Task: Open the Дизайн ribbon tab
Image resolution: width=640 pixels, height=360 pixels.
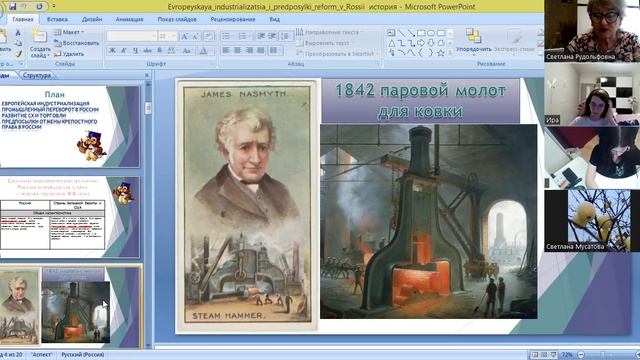Action: (x=92, y=19)
